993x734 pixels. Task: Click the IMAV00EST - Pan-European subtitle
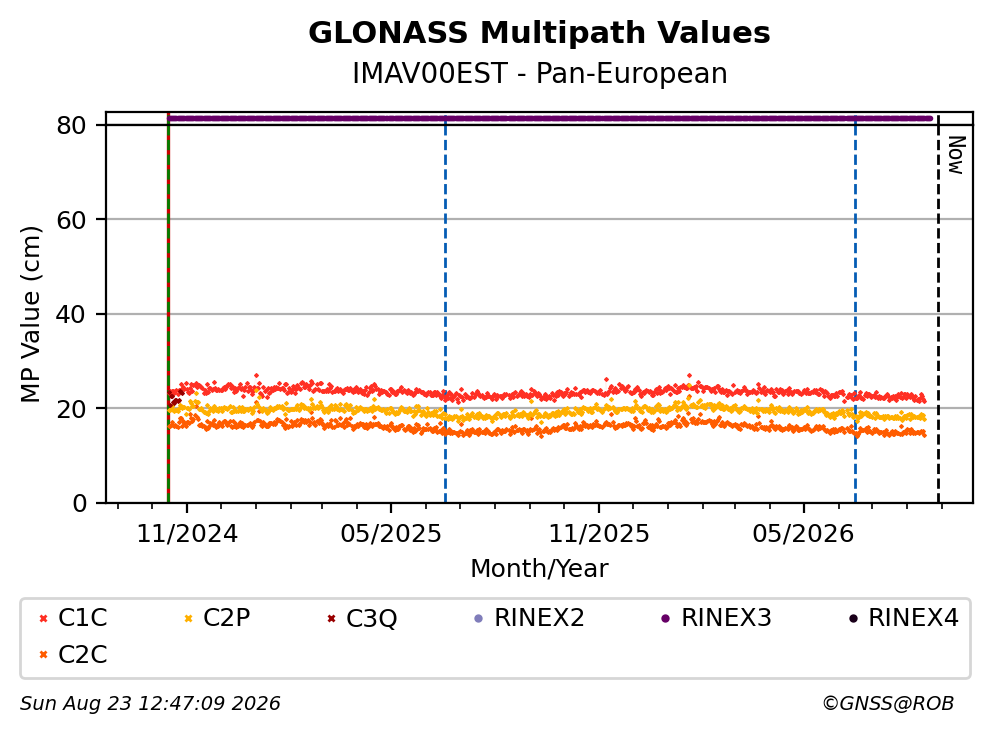[540, 73]
